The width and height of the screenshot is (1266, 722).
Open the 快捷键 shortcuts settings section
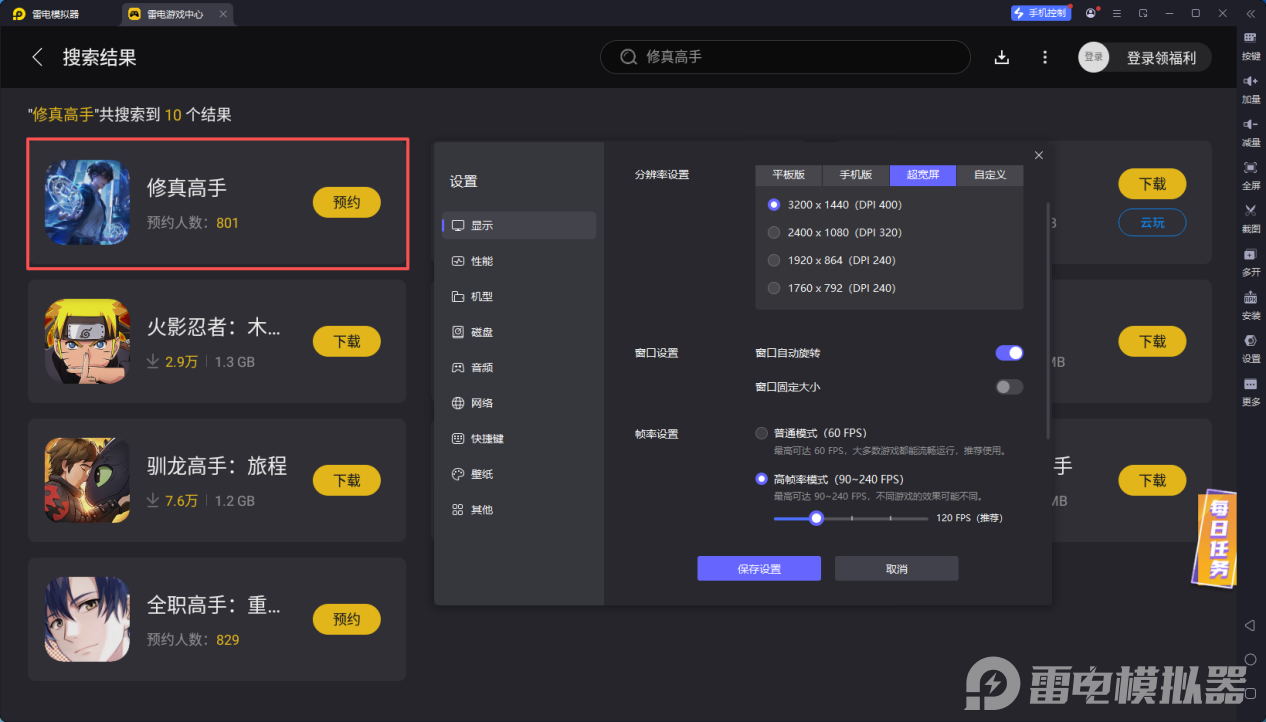[519, 439]
